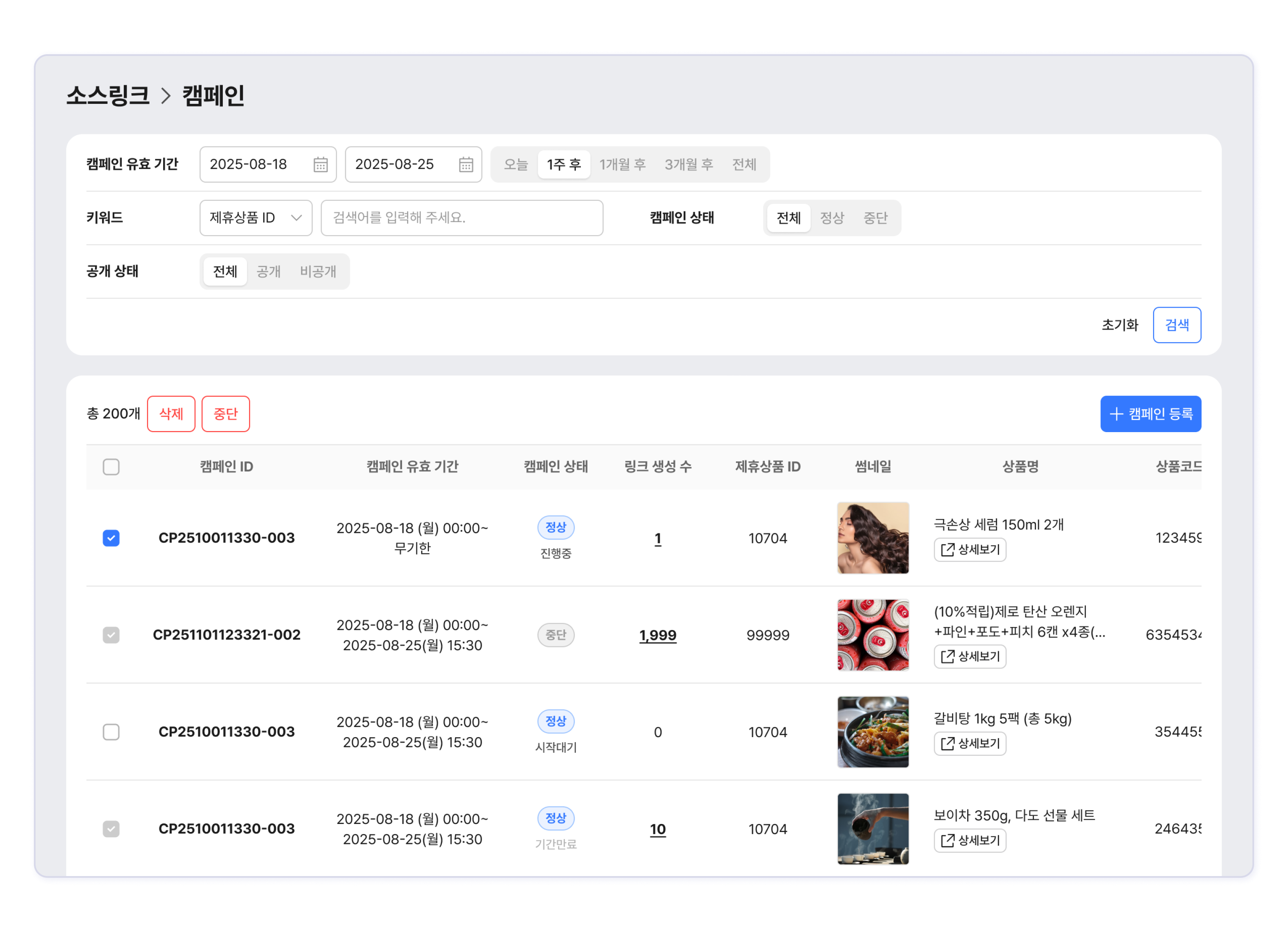
Task: Check the 갈비탕 campaign row checkbox
Action: pos(111,732)
